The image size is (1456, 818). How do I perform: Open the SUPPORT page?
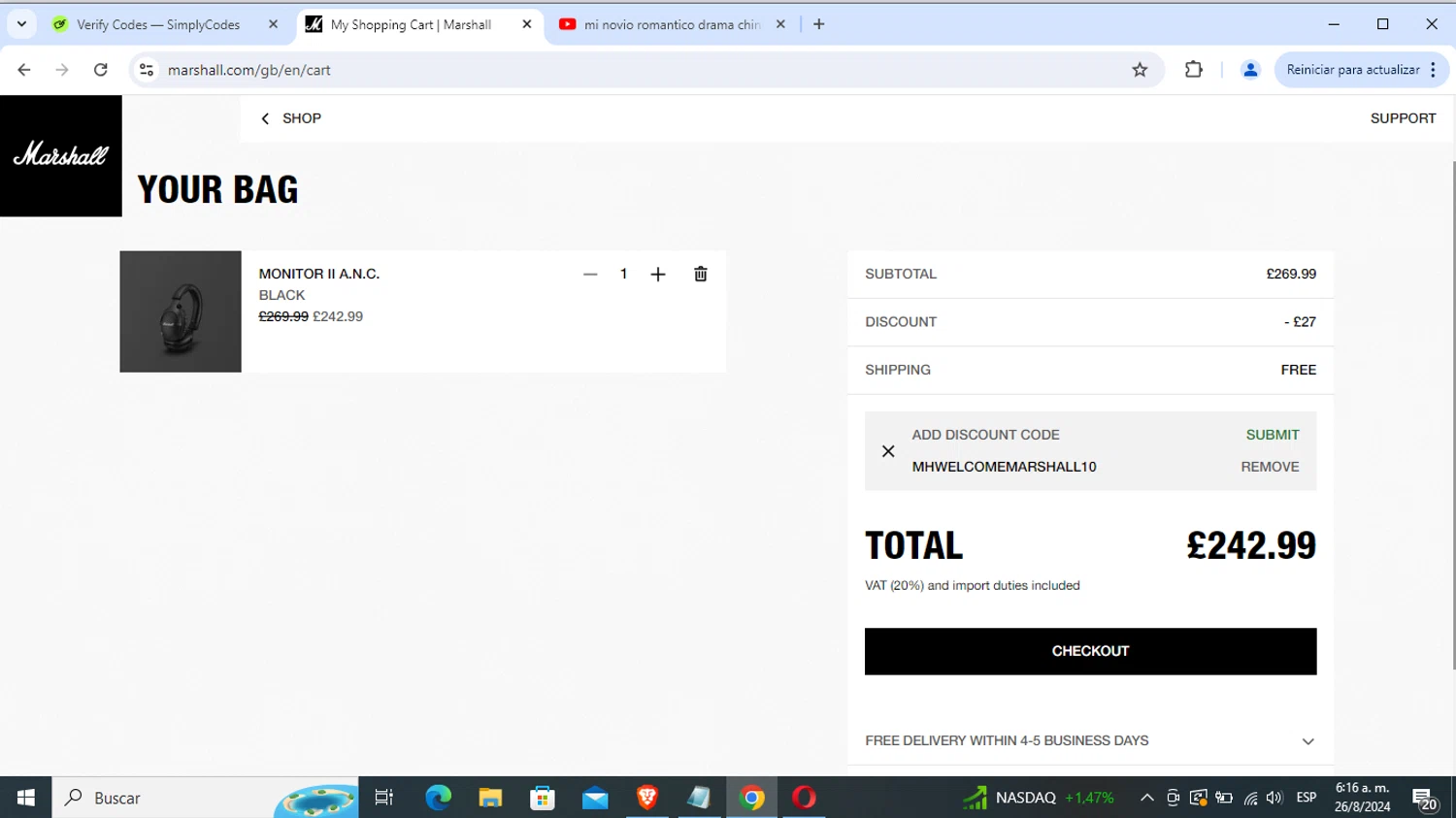1403,118
